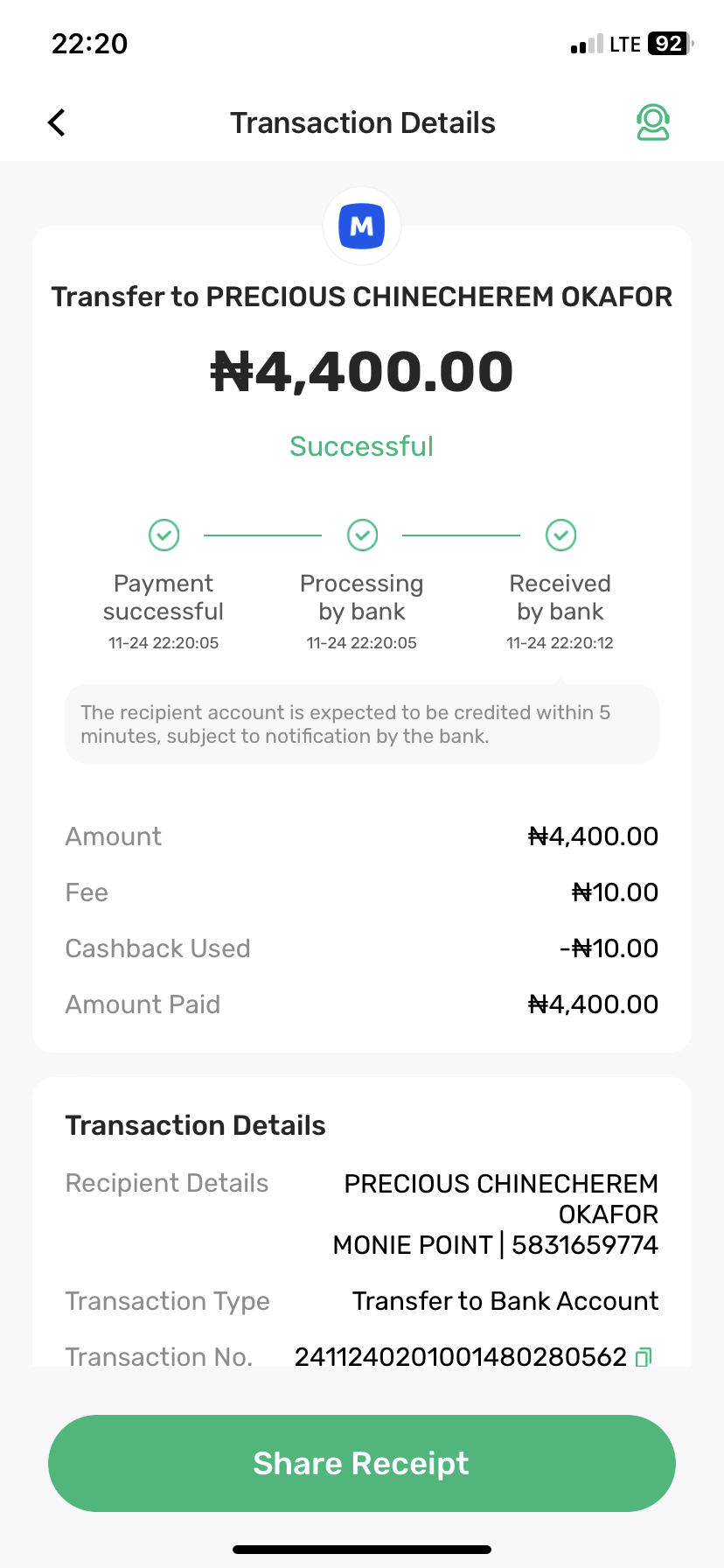Image resolution: width=724 pixels, height=1568 pixels.
Task: Tap the ₦4,400.00 headline amount
Action: pos(362,372)
